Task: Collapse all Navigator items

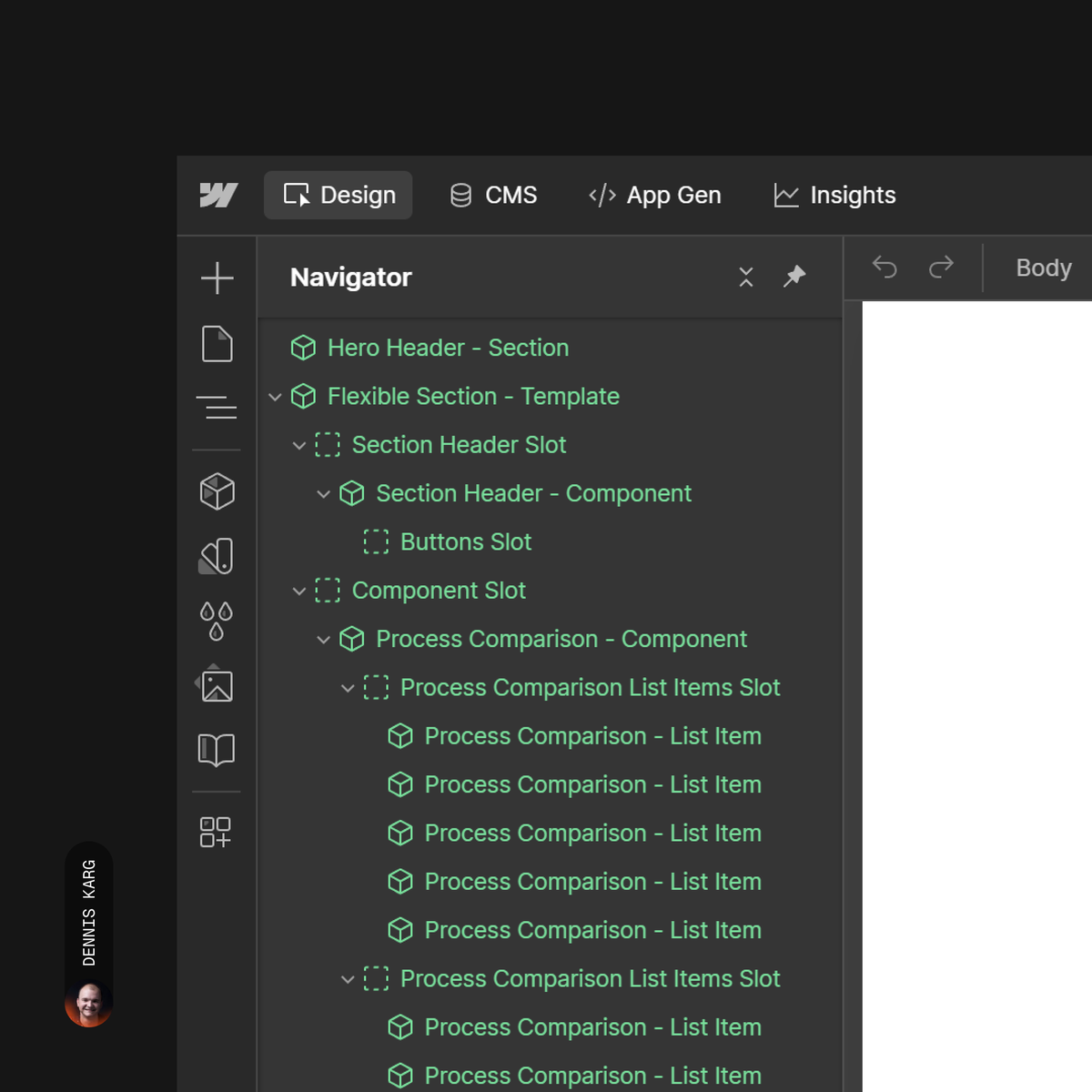Action: pyautogui.click(x=746, y=277)
